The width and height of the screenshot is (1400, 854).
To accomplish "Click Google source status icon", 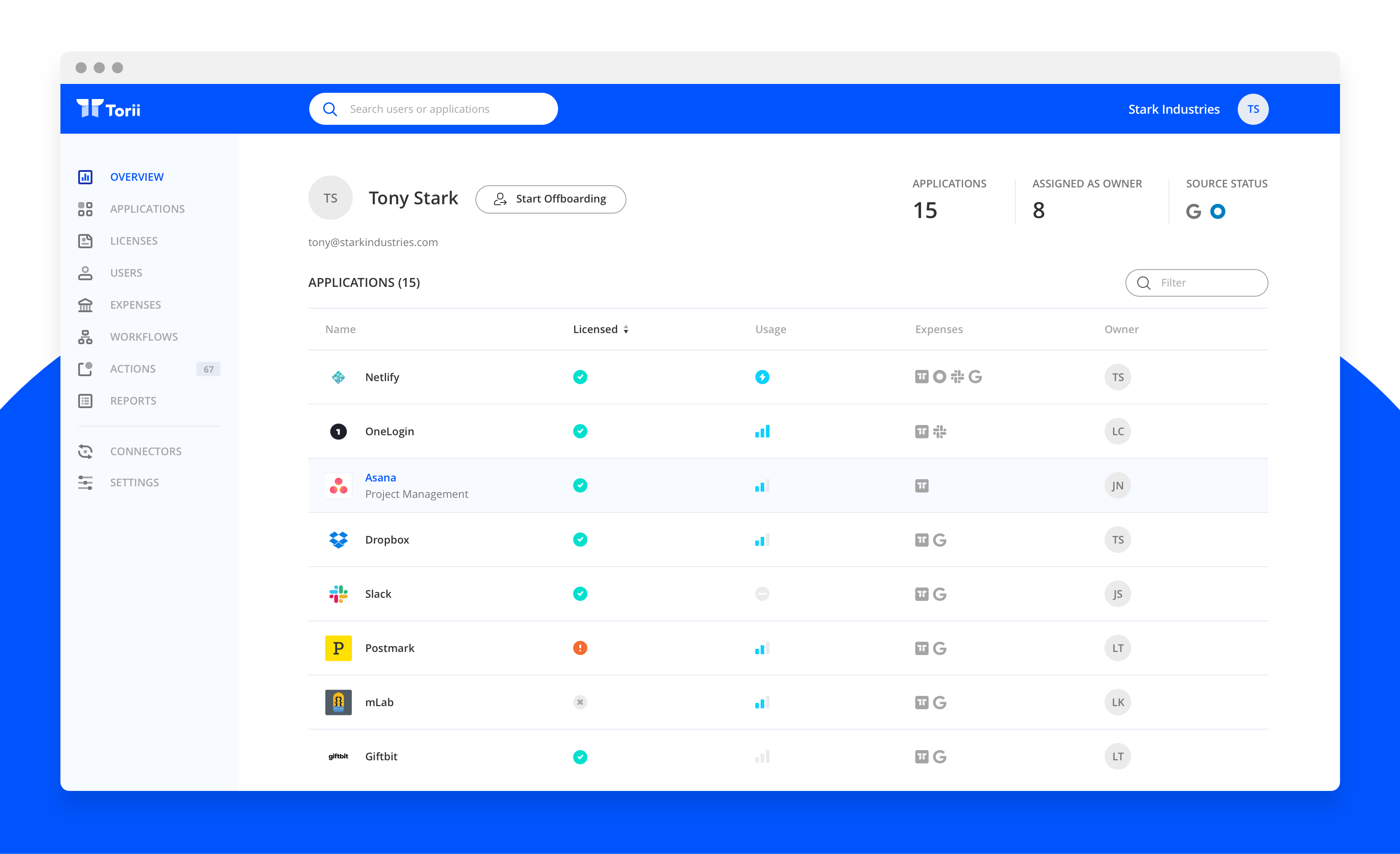I will tap(1193, 212).
